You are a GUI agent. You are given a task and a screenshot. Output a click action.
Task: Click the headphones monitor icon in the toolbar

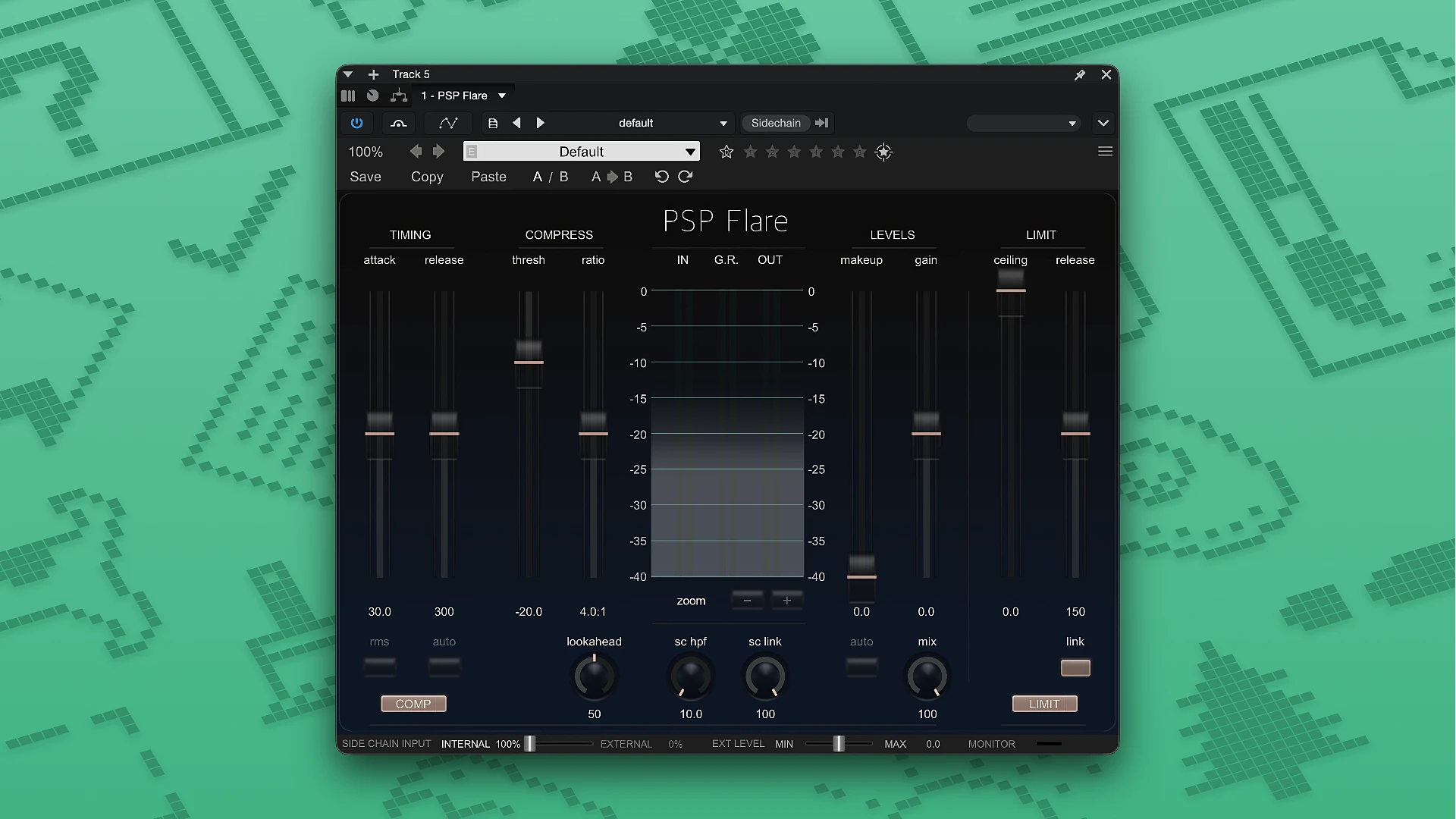pyautogui.click(x=398, y=123)
